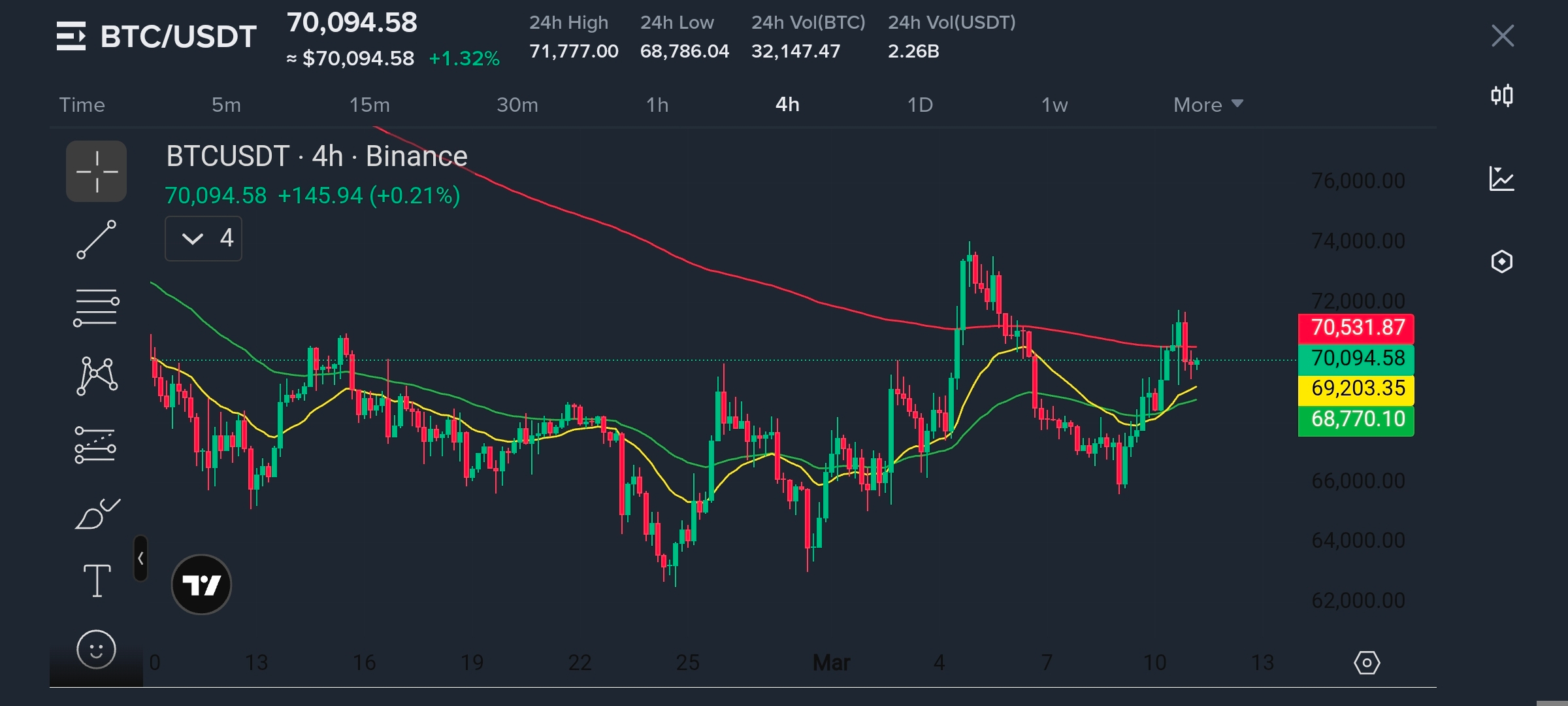Viewport: 1568px width, 706px height.
Task: Toggle the candlestick chart type icon
Action: (1502, 96)
